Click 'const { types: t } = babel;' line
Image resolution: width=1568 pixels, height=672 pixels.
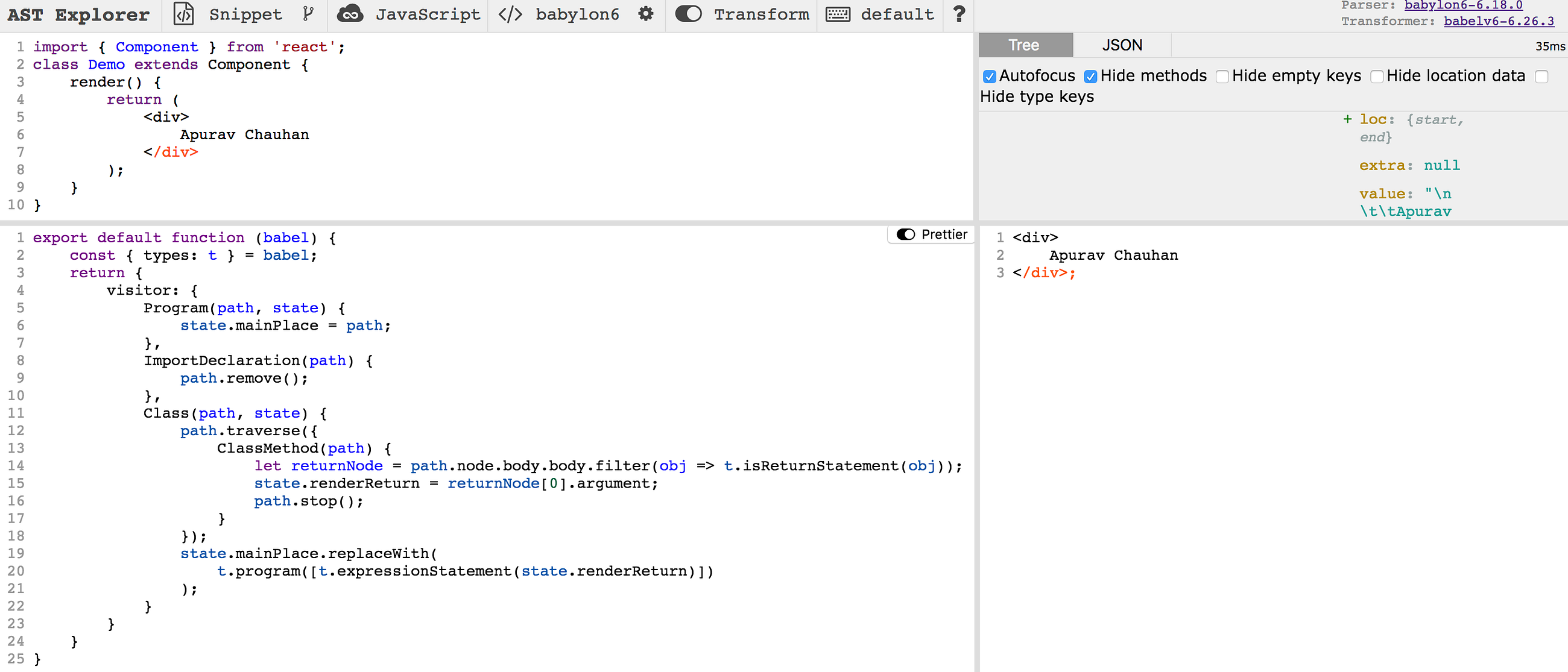pyautogui.click(x=194, y=256)
